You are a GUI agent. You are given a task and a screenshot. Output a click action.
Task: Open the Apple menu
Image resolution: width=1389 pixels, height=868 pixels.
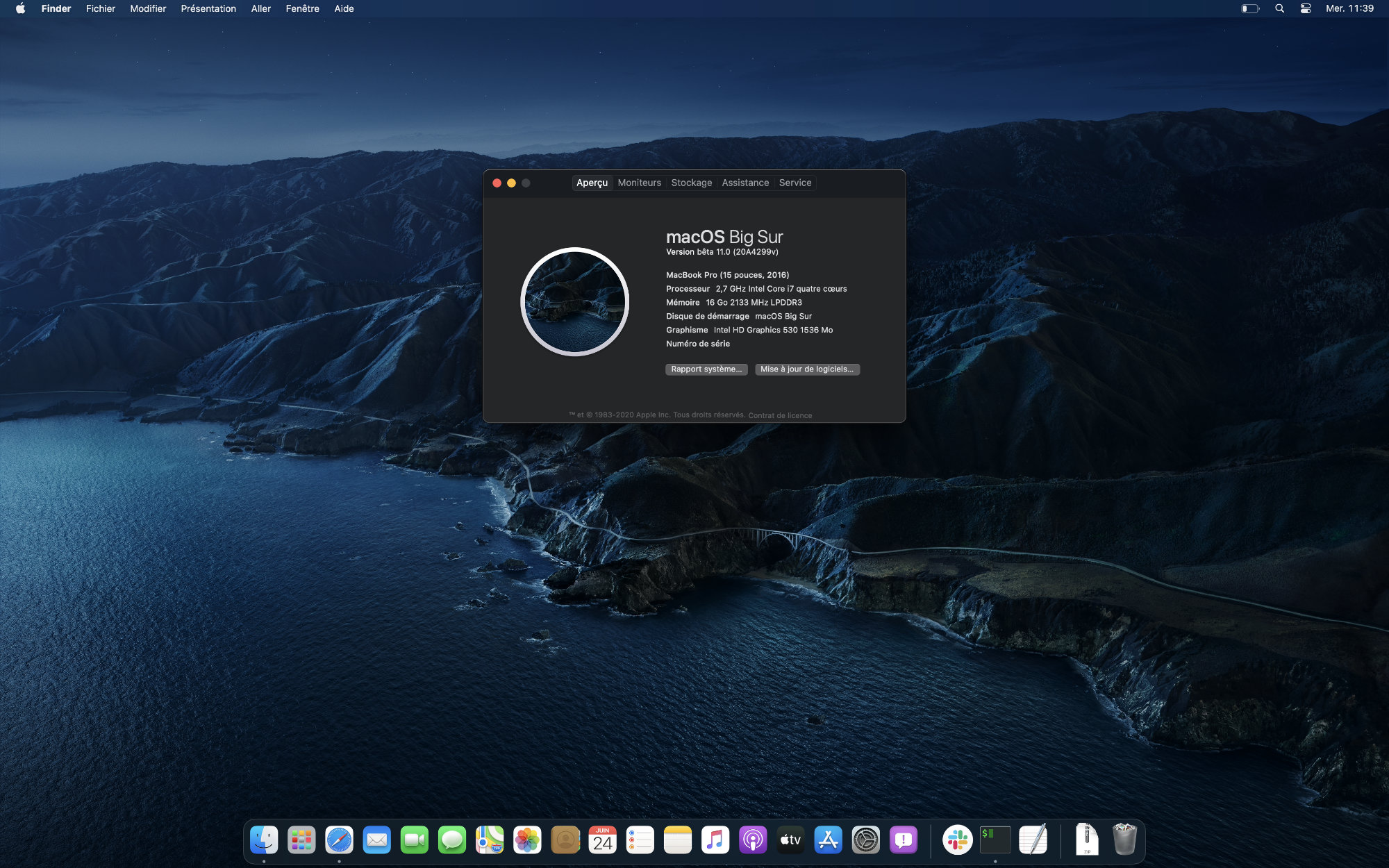20,8
